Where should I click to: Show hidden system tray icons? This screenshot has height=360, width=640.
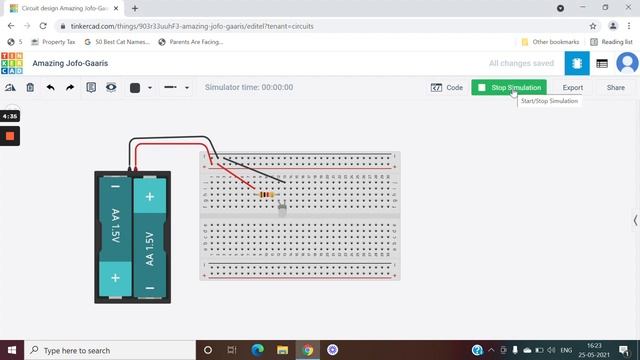(x=491, y=350)
